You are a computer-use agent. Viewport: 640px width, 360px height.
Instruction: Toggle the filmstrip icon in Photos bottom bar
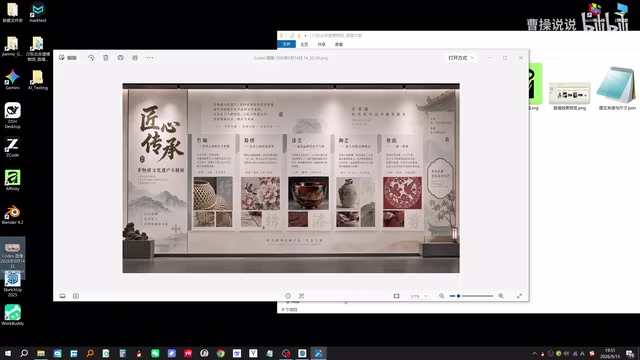point(62,296)
